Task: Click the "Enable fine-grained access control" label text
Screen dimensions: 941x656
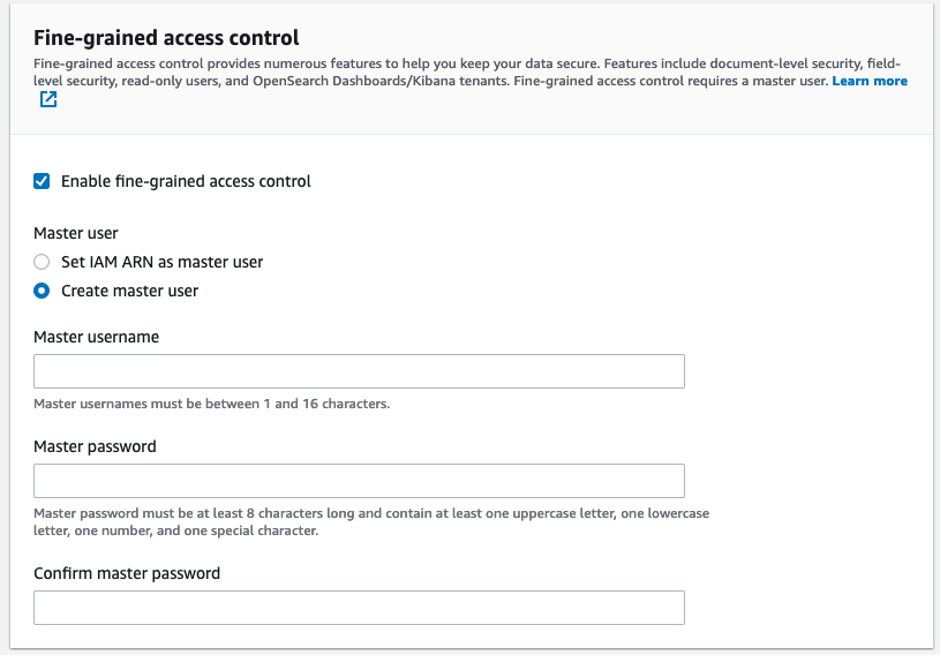Action: 186,181
